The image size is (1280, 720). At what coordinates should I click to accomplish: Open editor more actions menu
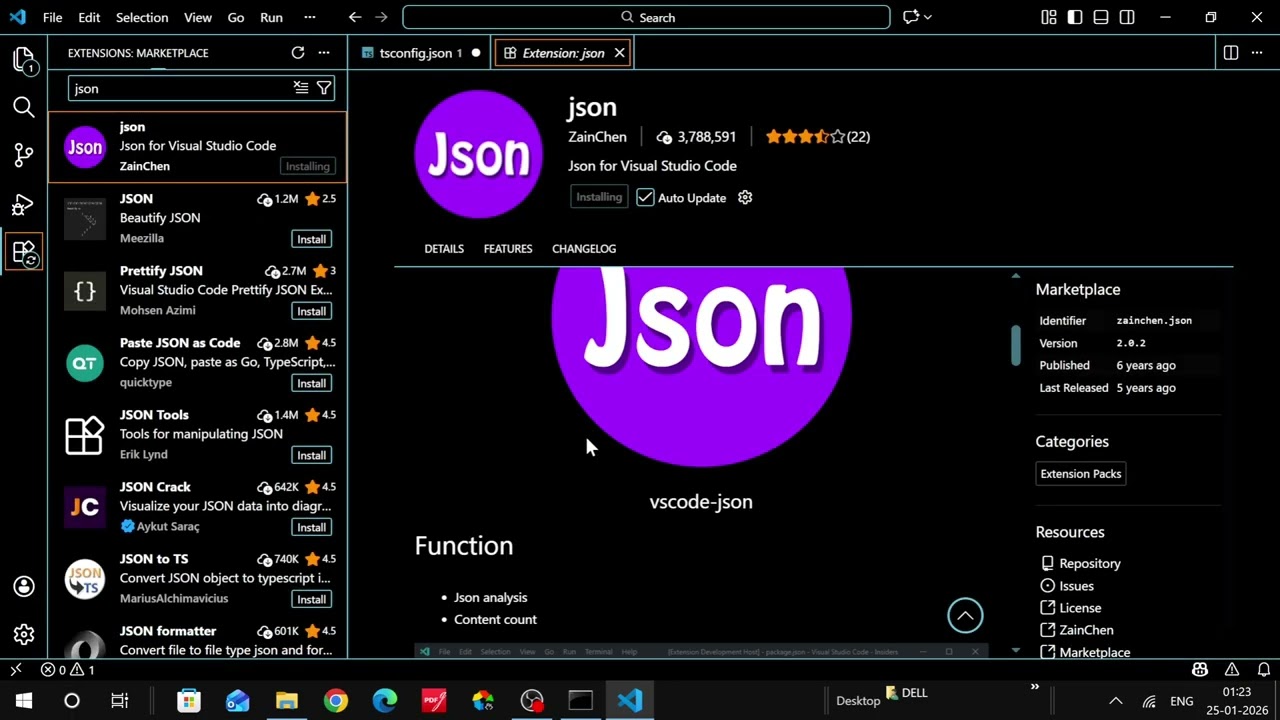[x=1257, y=53]
